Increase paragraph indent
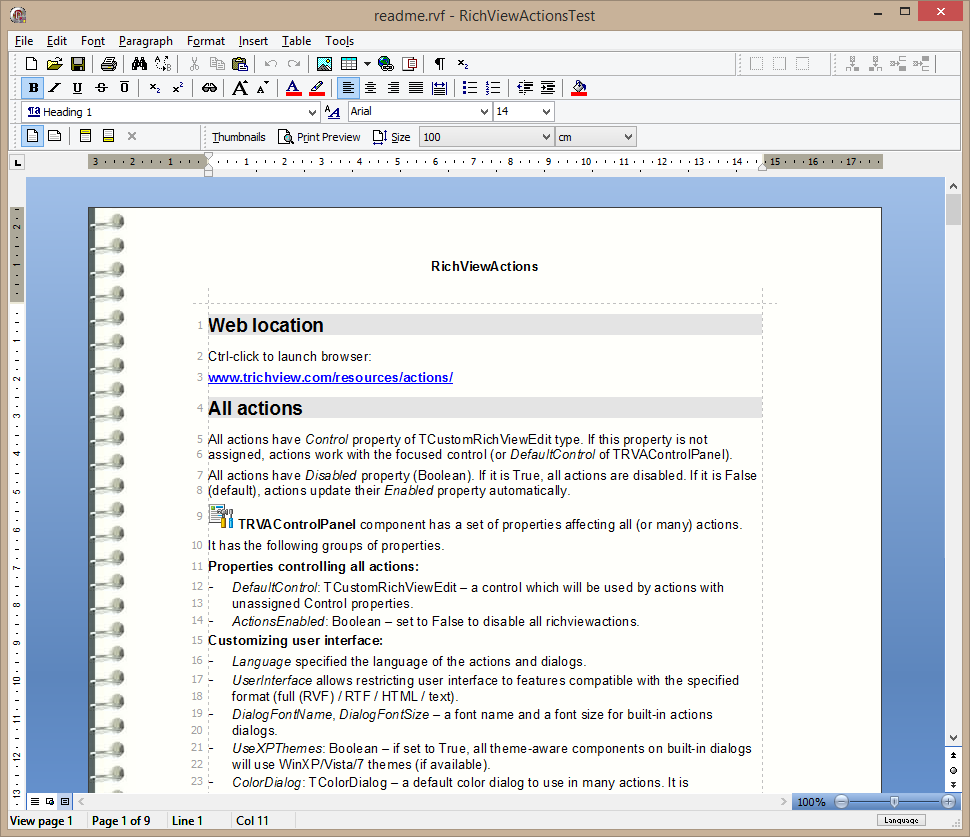 point(547,88)
